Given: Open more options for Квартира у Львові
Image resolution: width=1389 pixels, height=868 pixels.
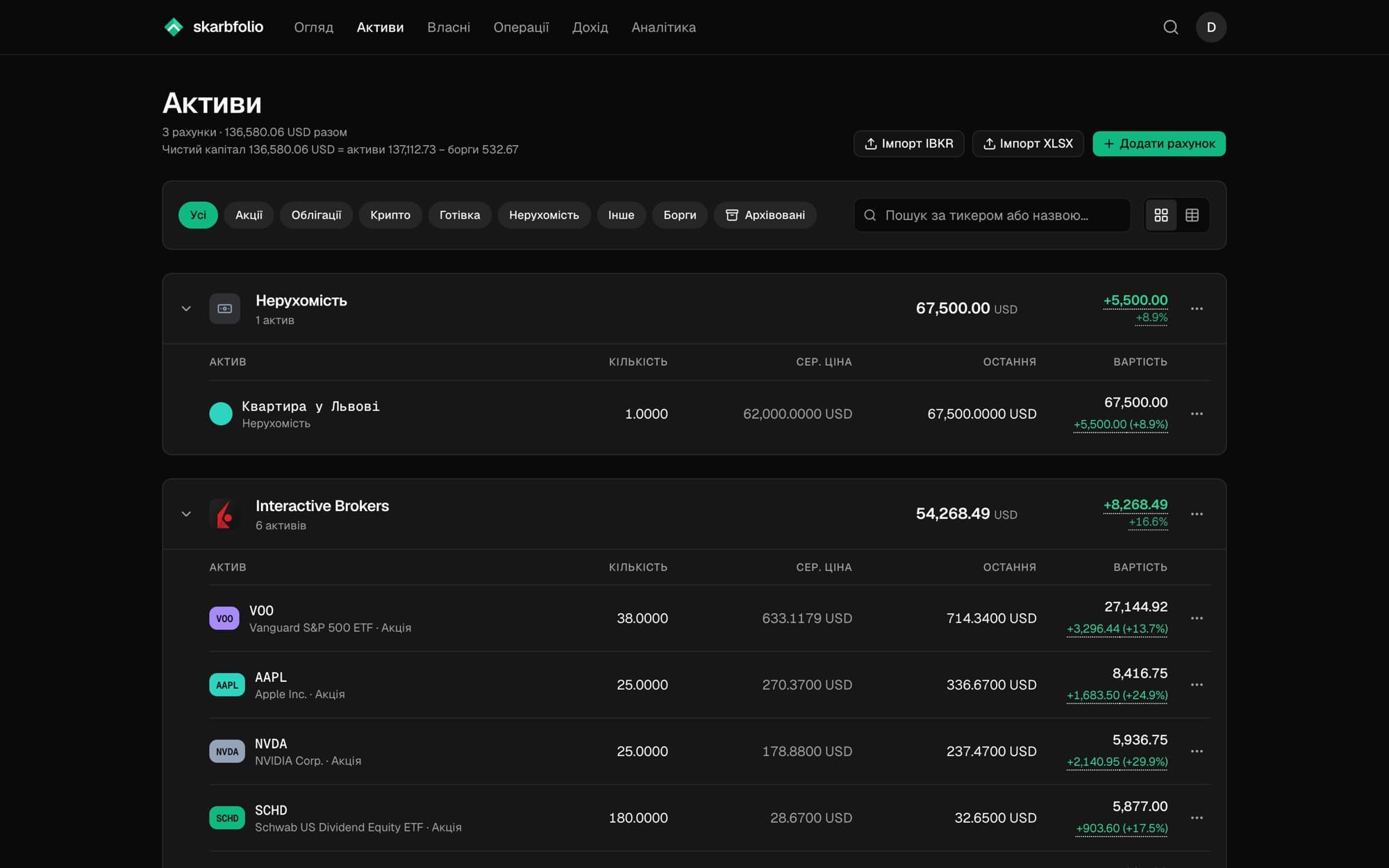Looking at the screenshot, I should pyautogui.click(x=1197, y=414).
